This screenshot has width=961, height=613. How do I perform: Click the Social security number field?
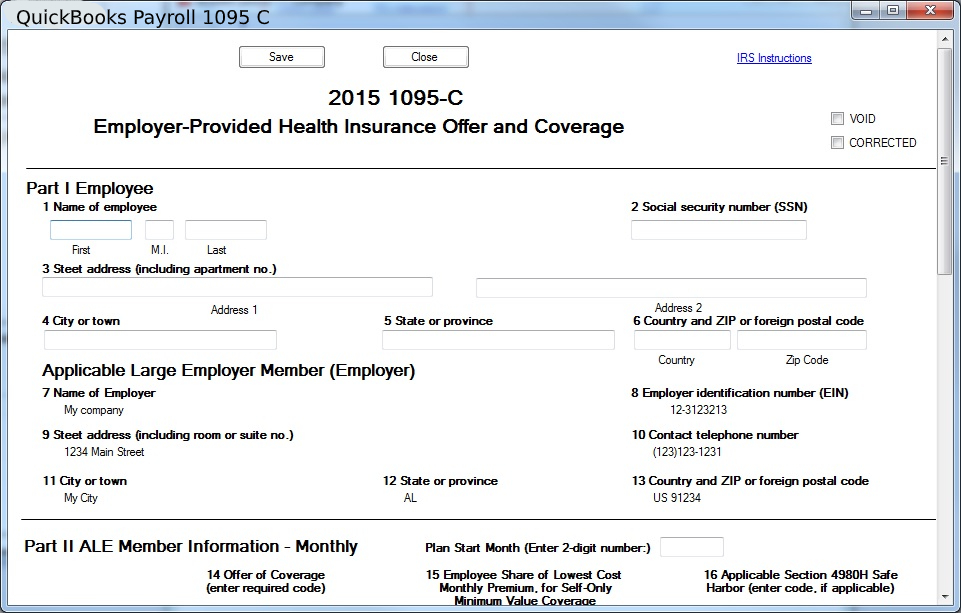click(x=719, y=230)
